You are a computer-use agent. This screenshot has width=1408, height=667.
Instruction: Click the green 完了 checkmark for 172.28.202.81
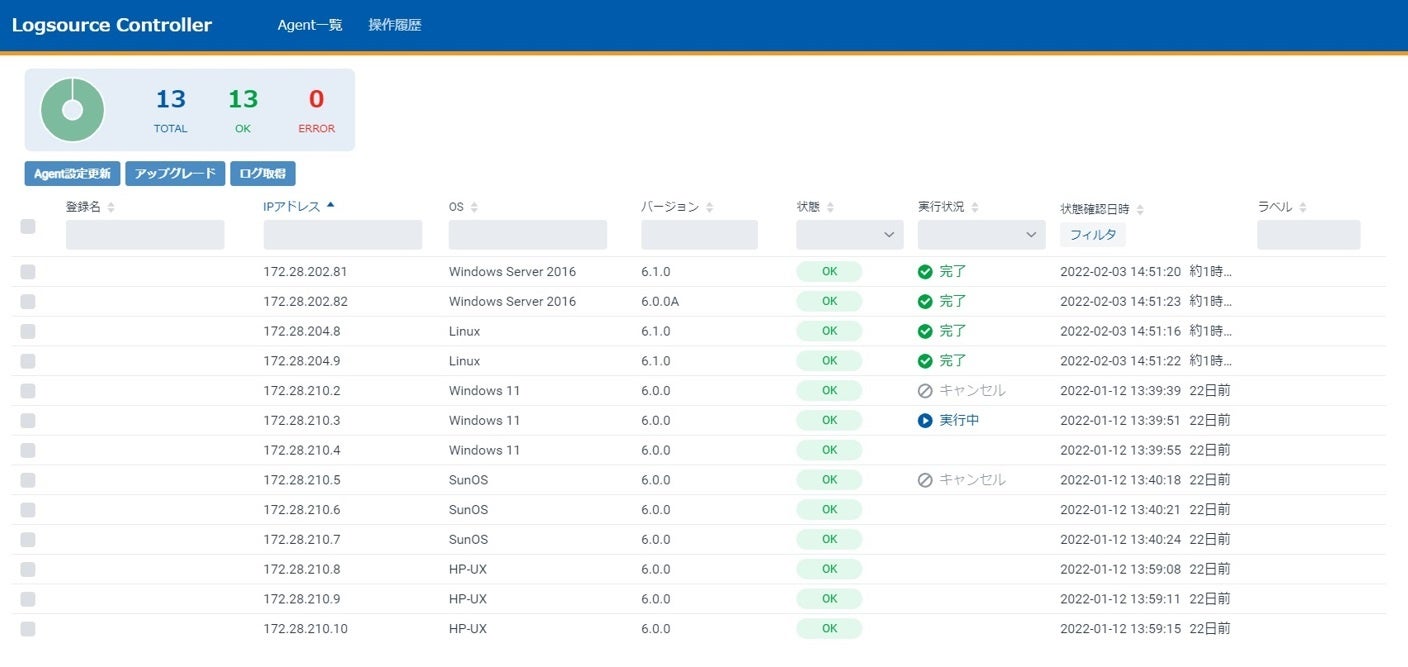[x=925, y=272]
